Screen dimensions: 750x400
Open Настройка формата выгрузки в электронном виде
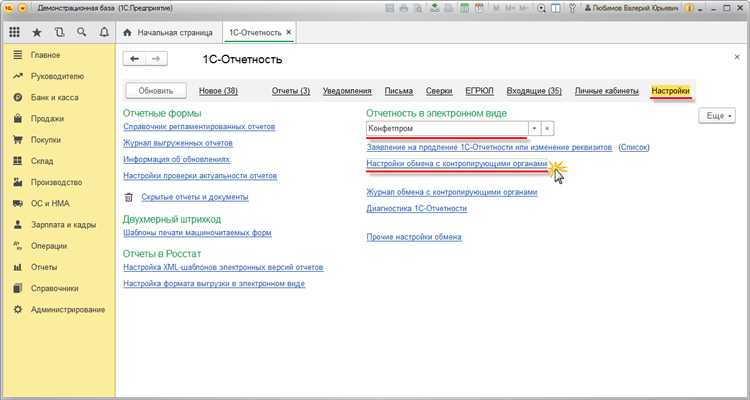[x=214, y=284]
